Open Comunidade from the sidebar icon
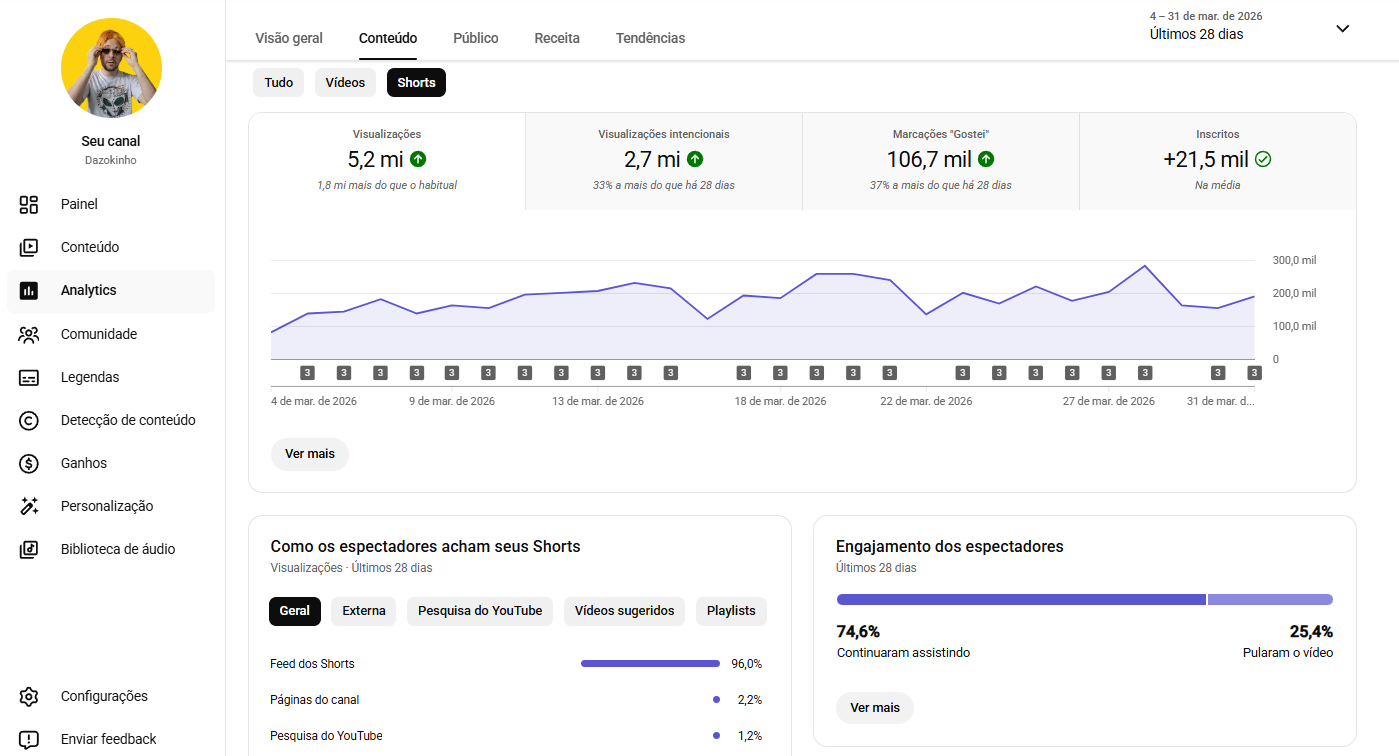The width and height of the screenshot is (1399, 756). tap(29, 334)
